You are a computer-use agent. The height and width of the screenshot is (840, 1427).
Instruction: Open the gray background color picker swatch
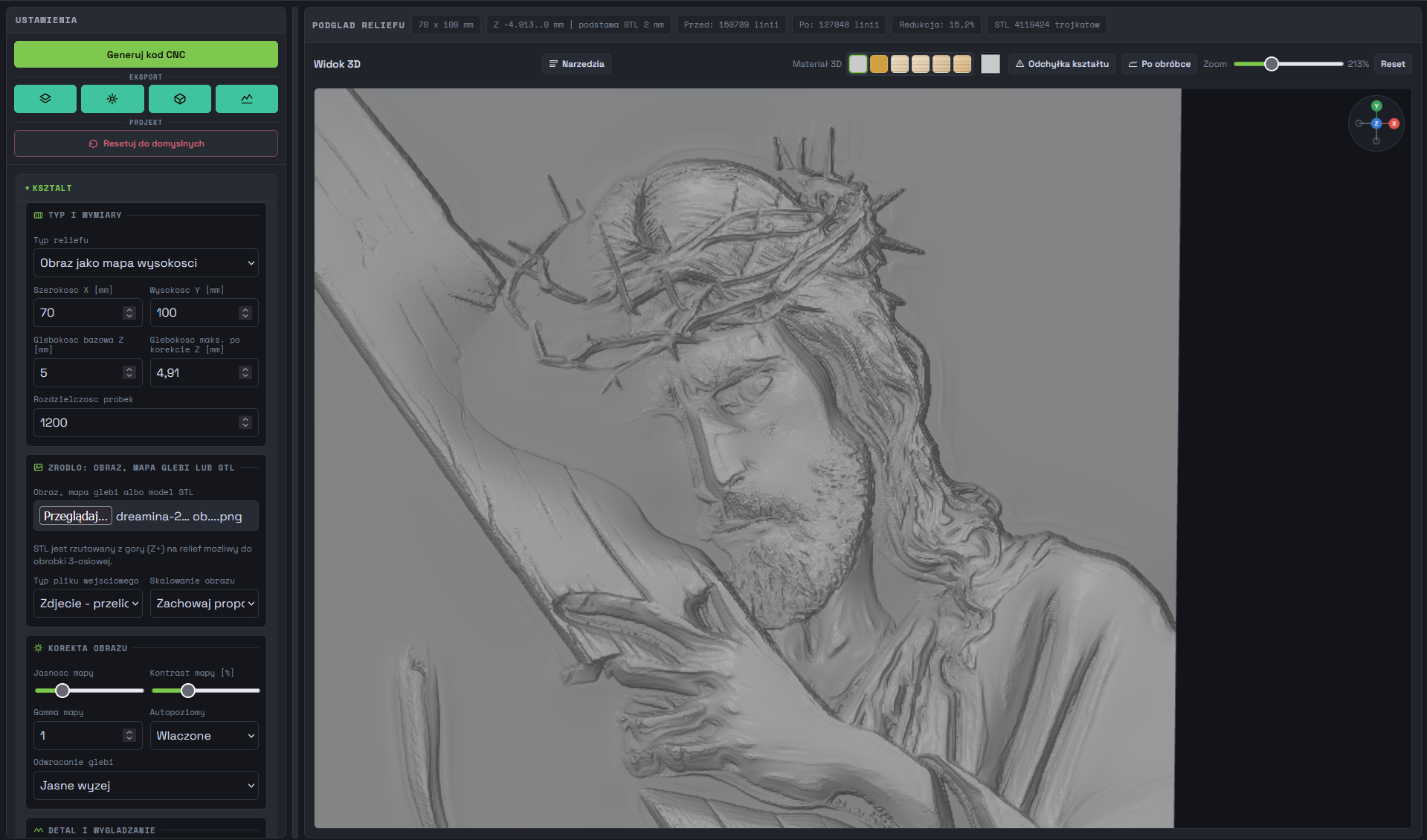[990, 64]
